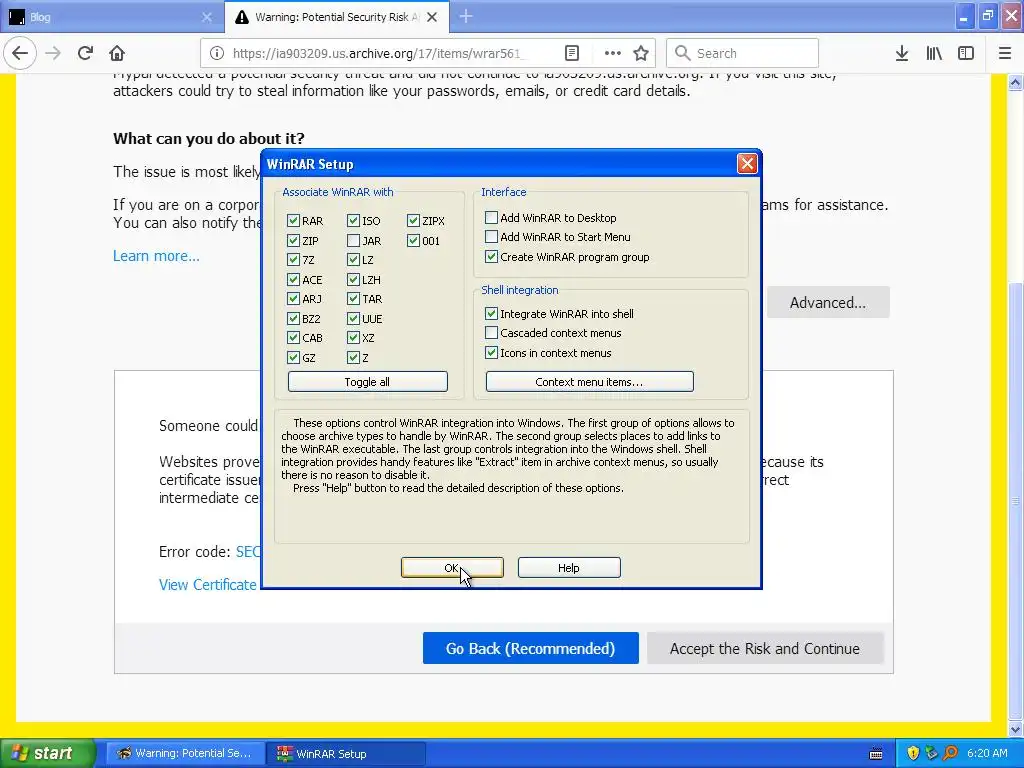Image resolution: width=1024 pixels, height=768 pixels.
Task: Uncheck the 7Z association checkbox
Action: [293, 259]
